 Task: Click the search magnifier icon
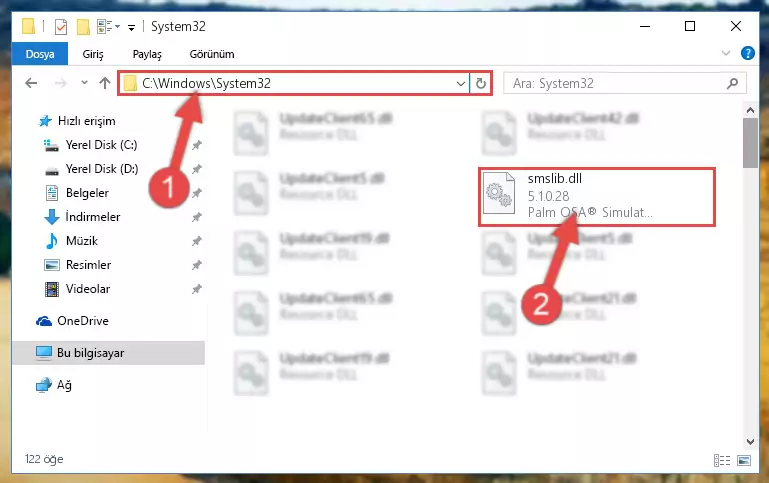pyautogui.click(x=732, y=83)
